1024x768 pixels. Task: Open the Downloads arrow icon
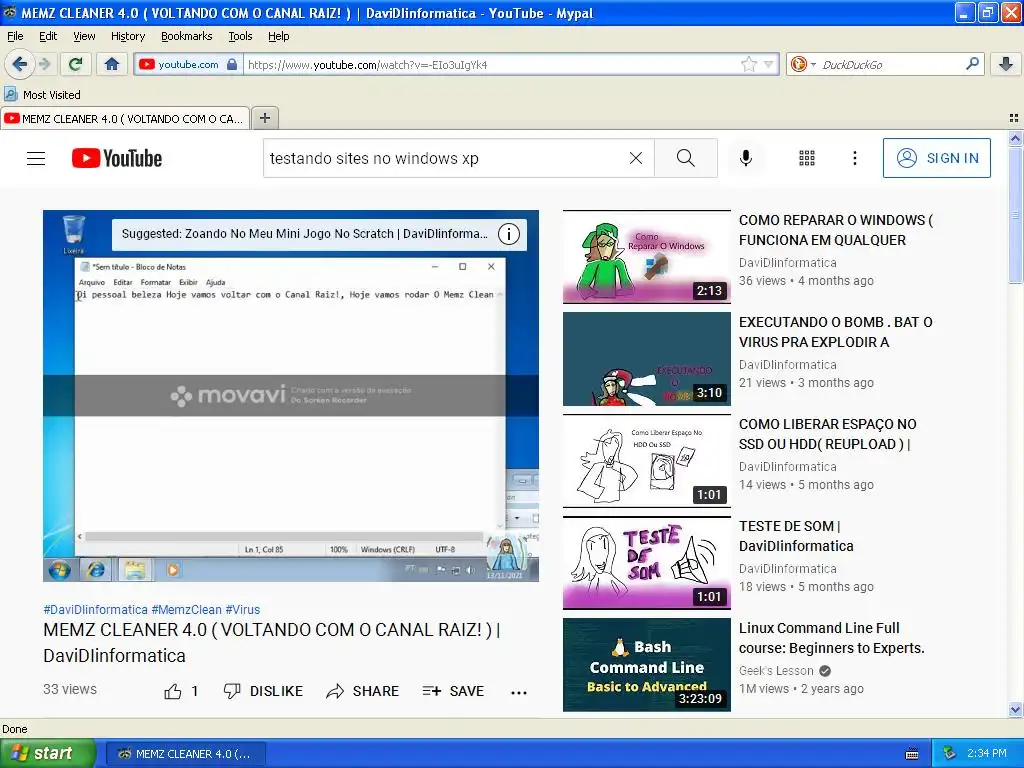pyautogui.click(x=1006, y=64)
